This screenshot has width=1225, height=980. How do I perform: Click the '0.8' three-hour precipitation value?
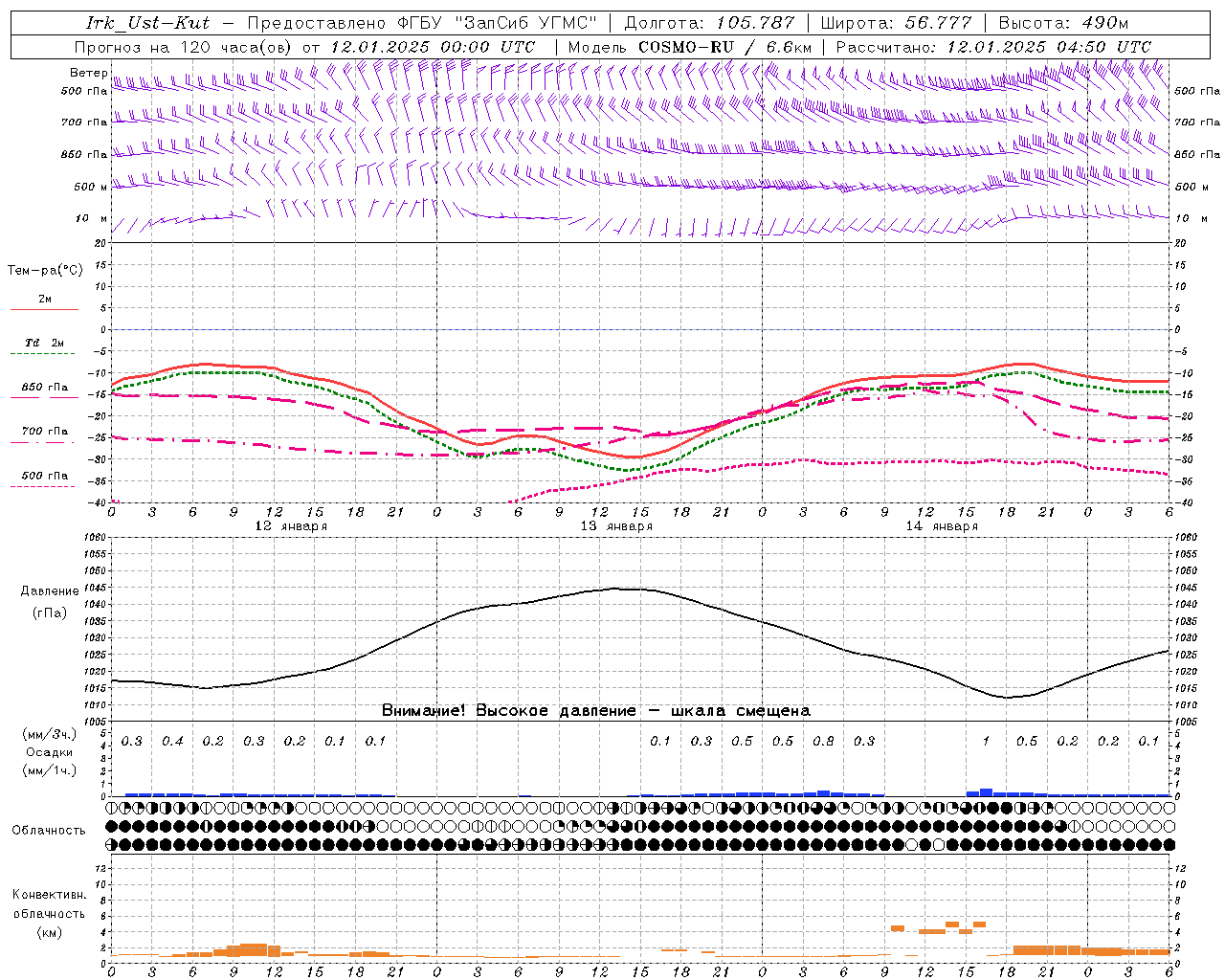point(823,742)
